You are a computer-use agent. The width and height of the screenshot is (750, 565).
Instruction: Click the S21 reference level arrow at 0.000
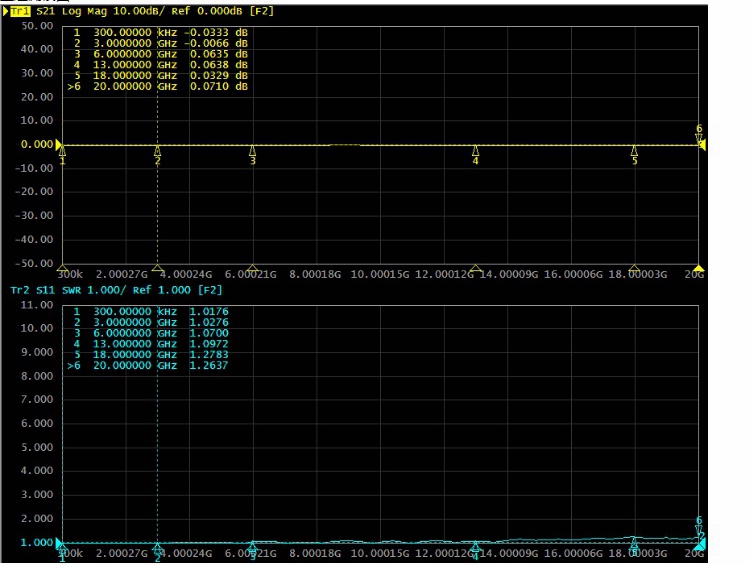click(x=59, y=145)
